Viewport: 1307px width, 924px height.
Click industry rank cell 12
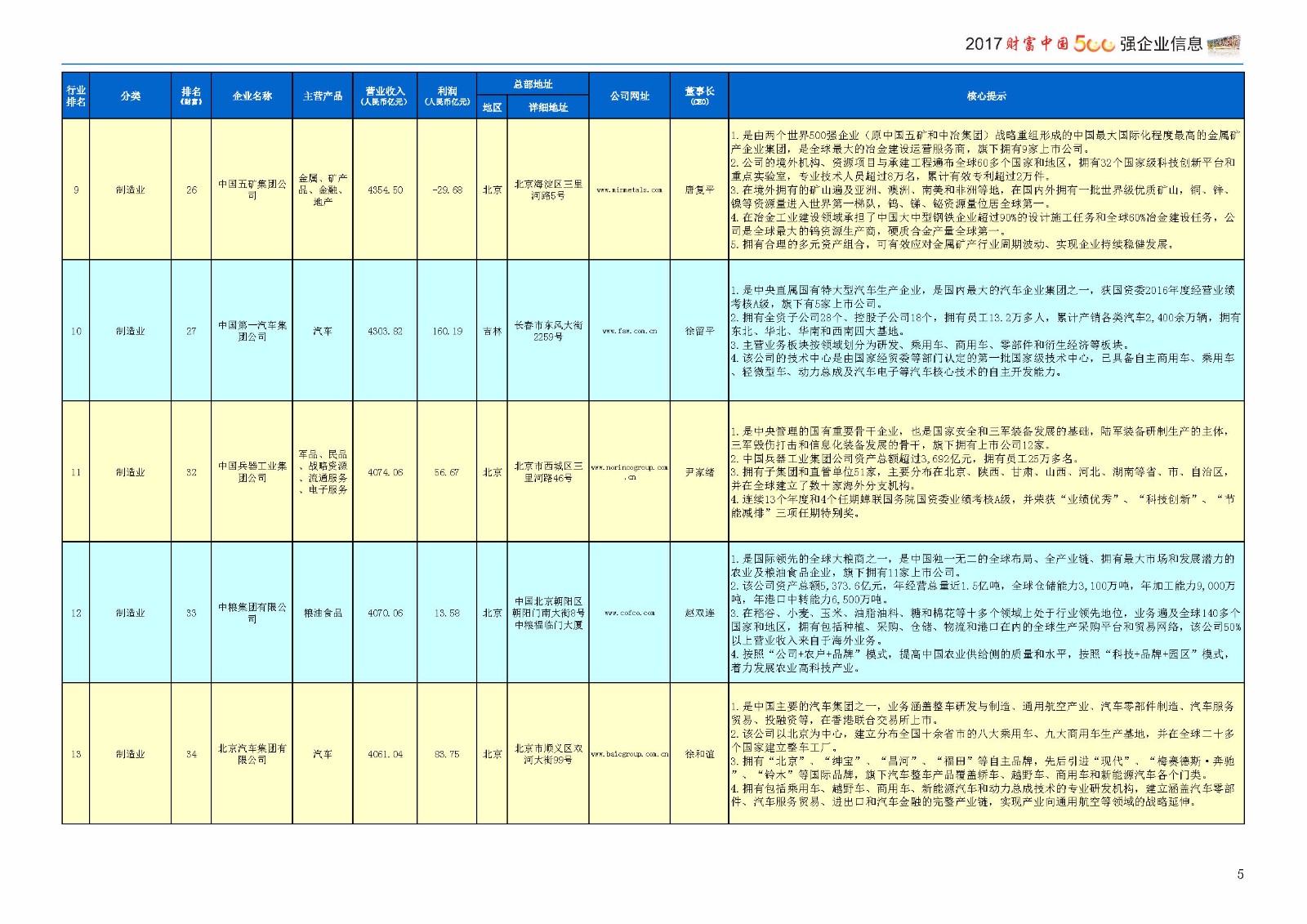click(76, 613)
